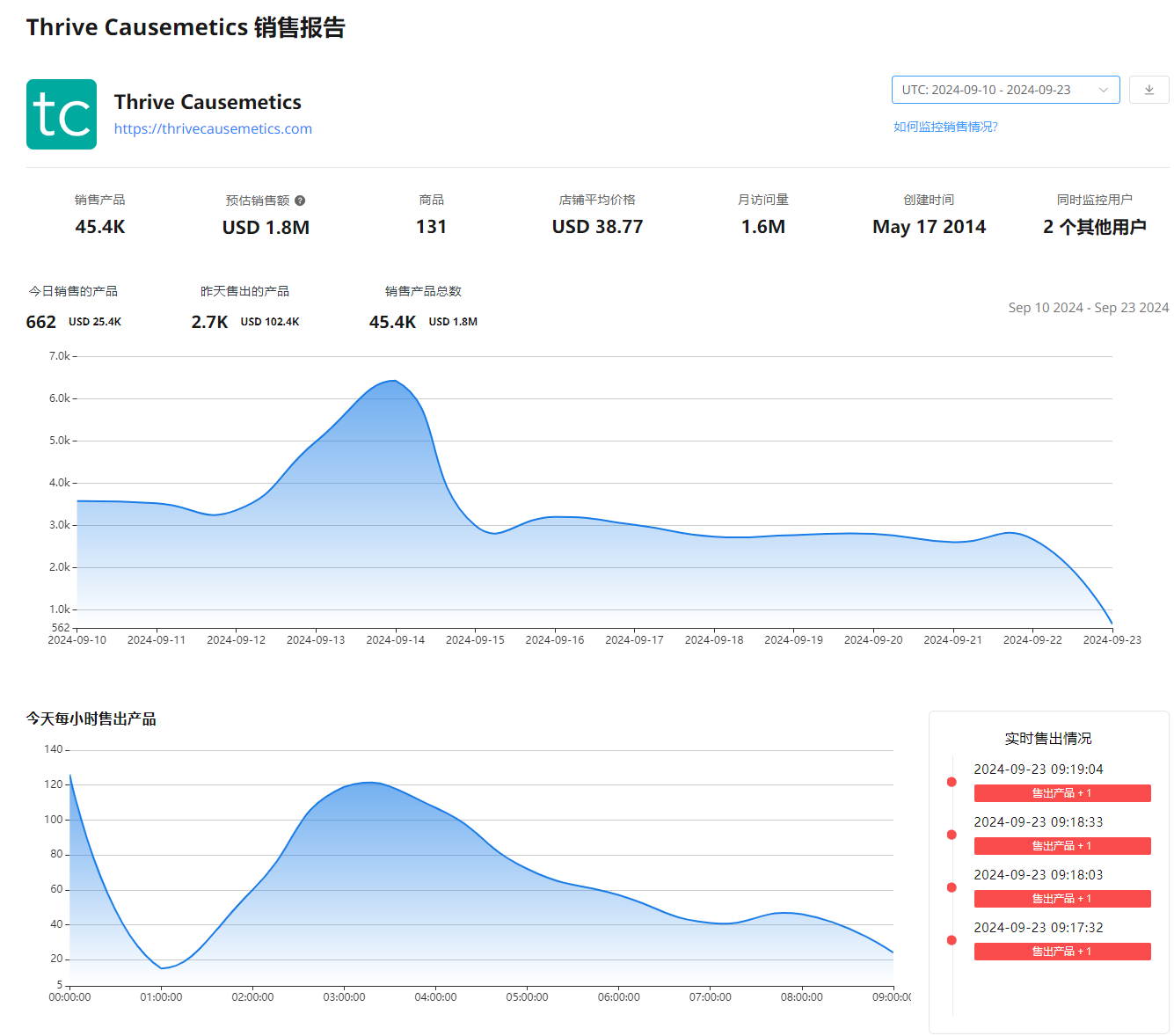This screenshot has width=1174, height=1036.
Task: Click the 售出产品 +1 badge for 09:18:03
Action: coord(1062,899)
